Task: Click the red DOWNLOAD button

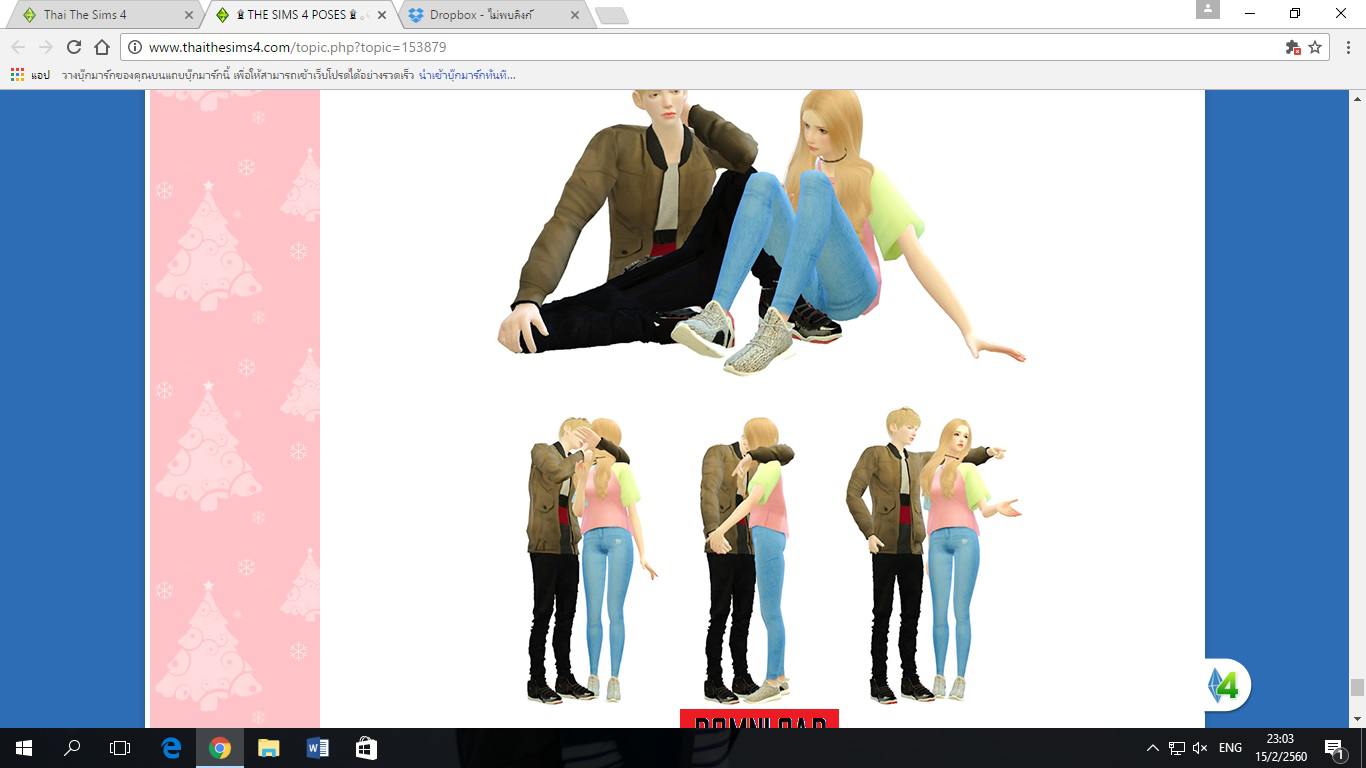Action: (x=759, y=719)
